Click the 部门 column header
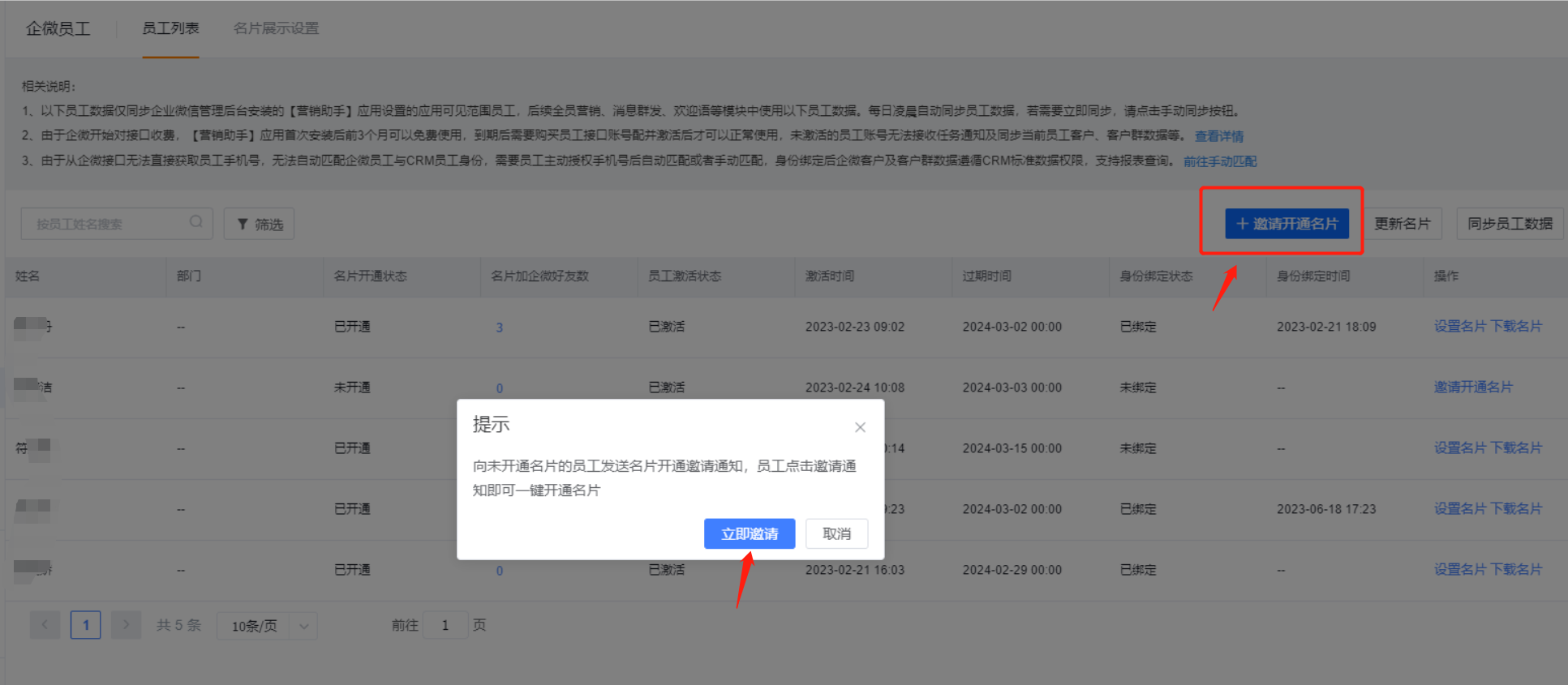Viewport: 1568px width, 685px height. coord(188,276)
